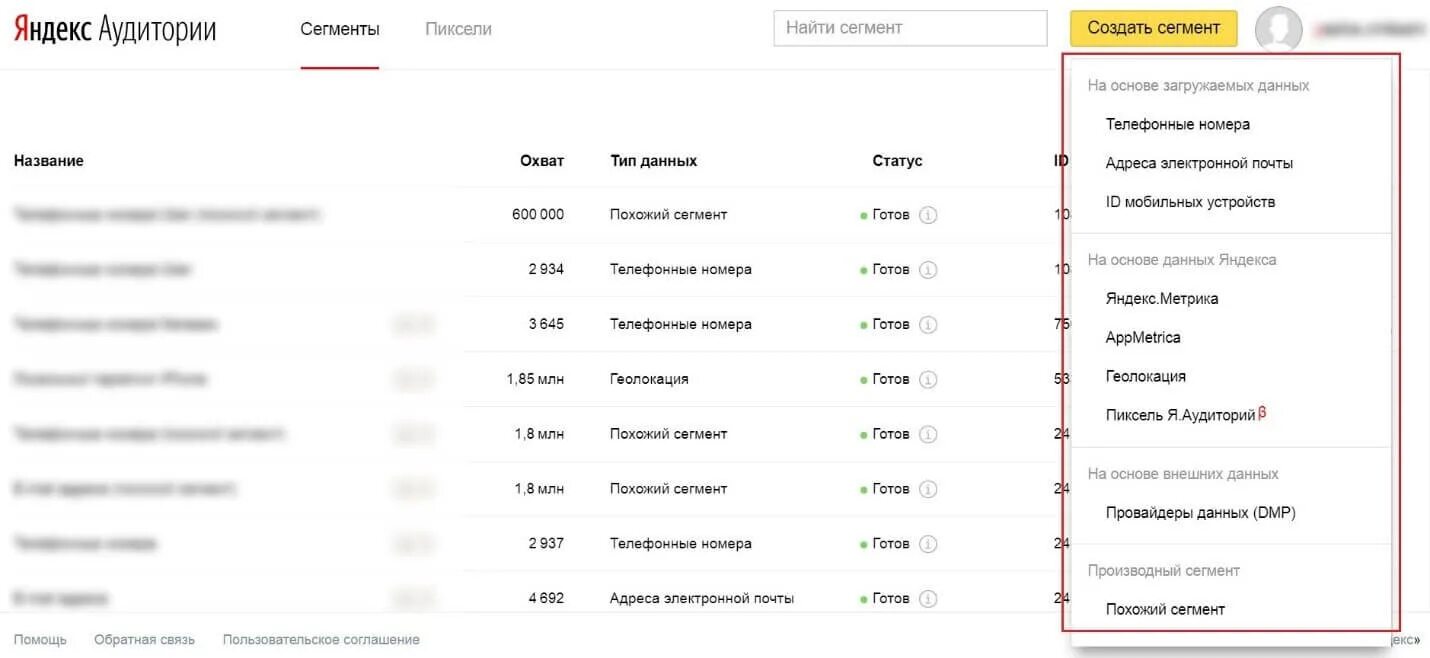Click info icon for 1,85 млн Геолокация row
Viewport: 1430px width, 658px height.
coord(928,380)
